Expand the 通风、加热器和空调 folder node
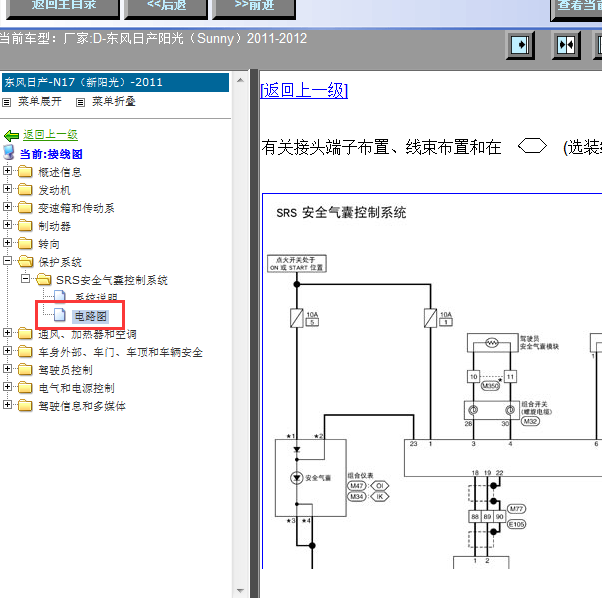Viewport: 602px width, 598px height. (7, 332)
